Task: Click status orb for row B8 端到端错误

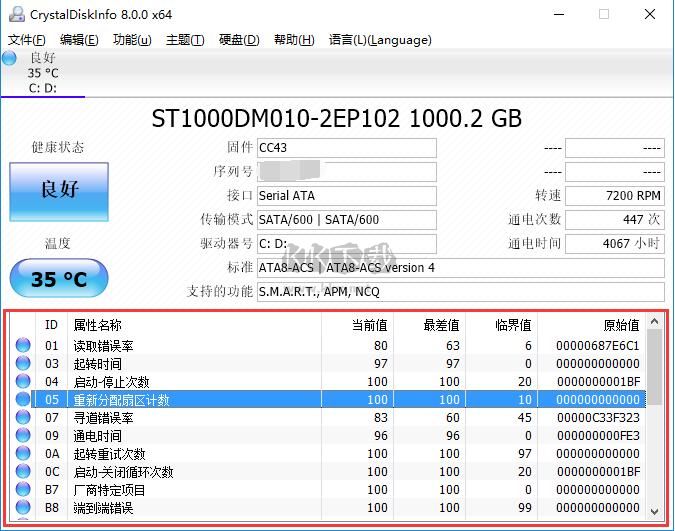Action: tap(23, 507)
